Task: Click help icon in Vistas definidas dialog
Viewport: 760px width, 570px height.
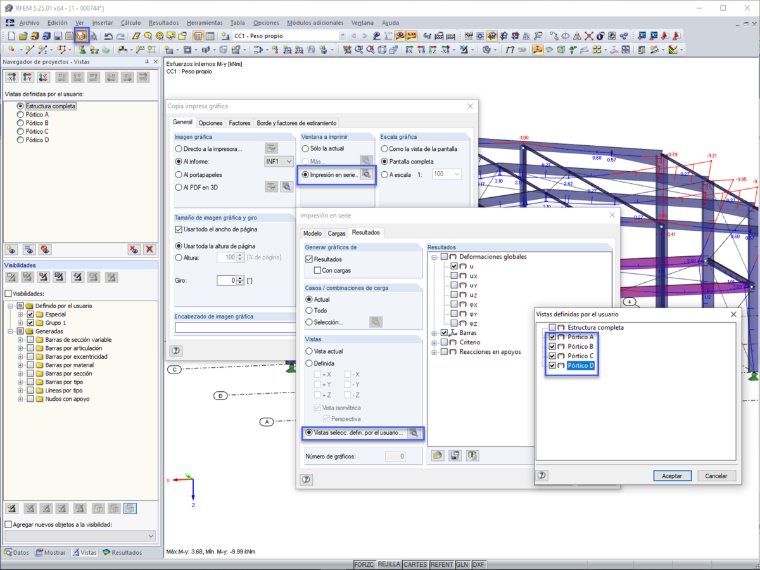Action: coord(542,475)
